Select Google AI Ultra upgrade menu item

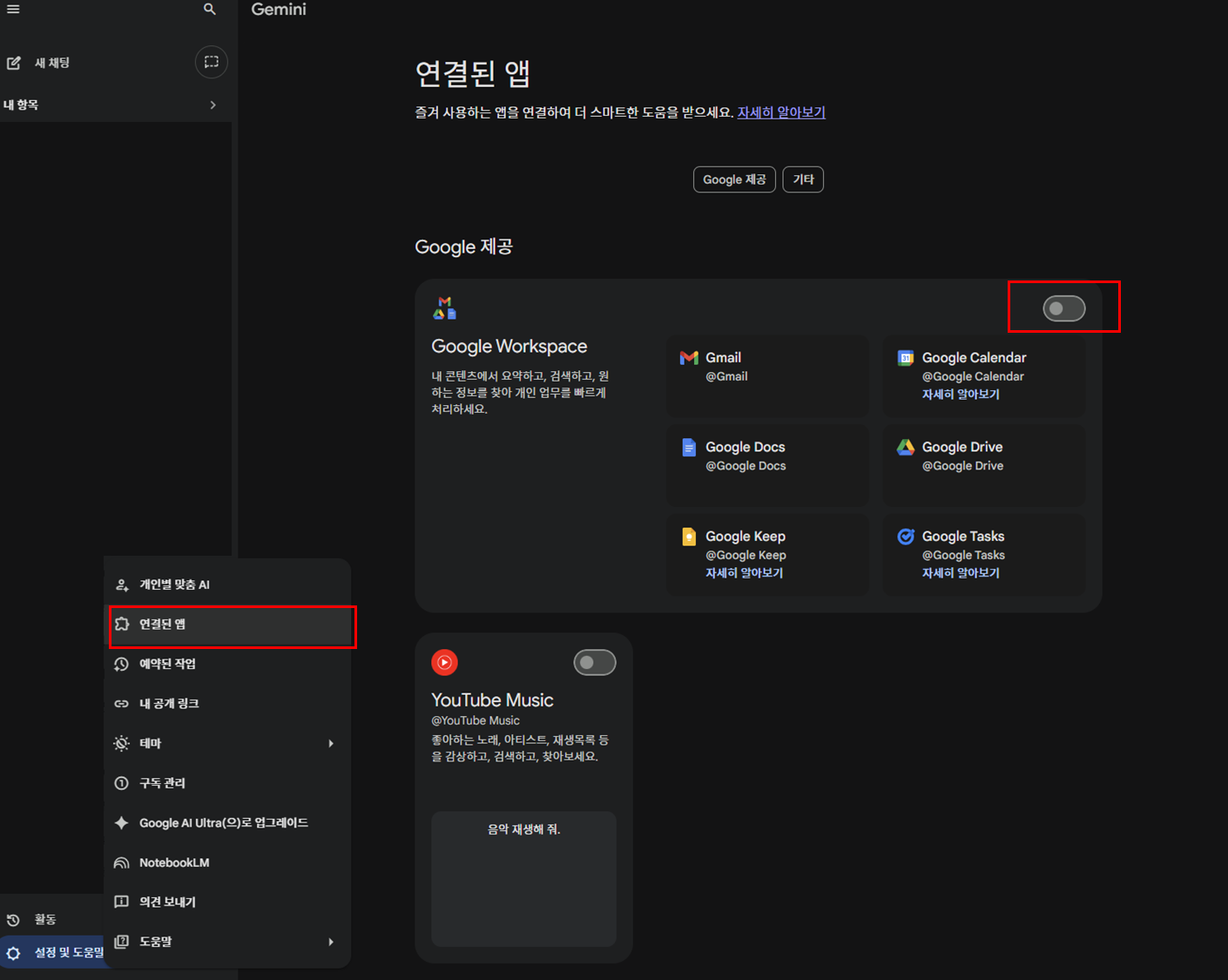228,823
